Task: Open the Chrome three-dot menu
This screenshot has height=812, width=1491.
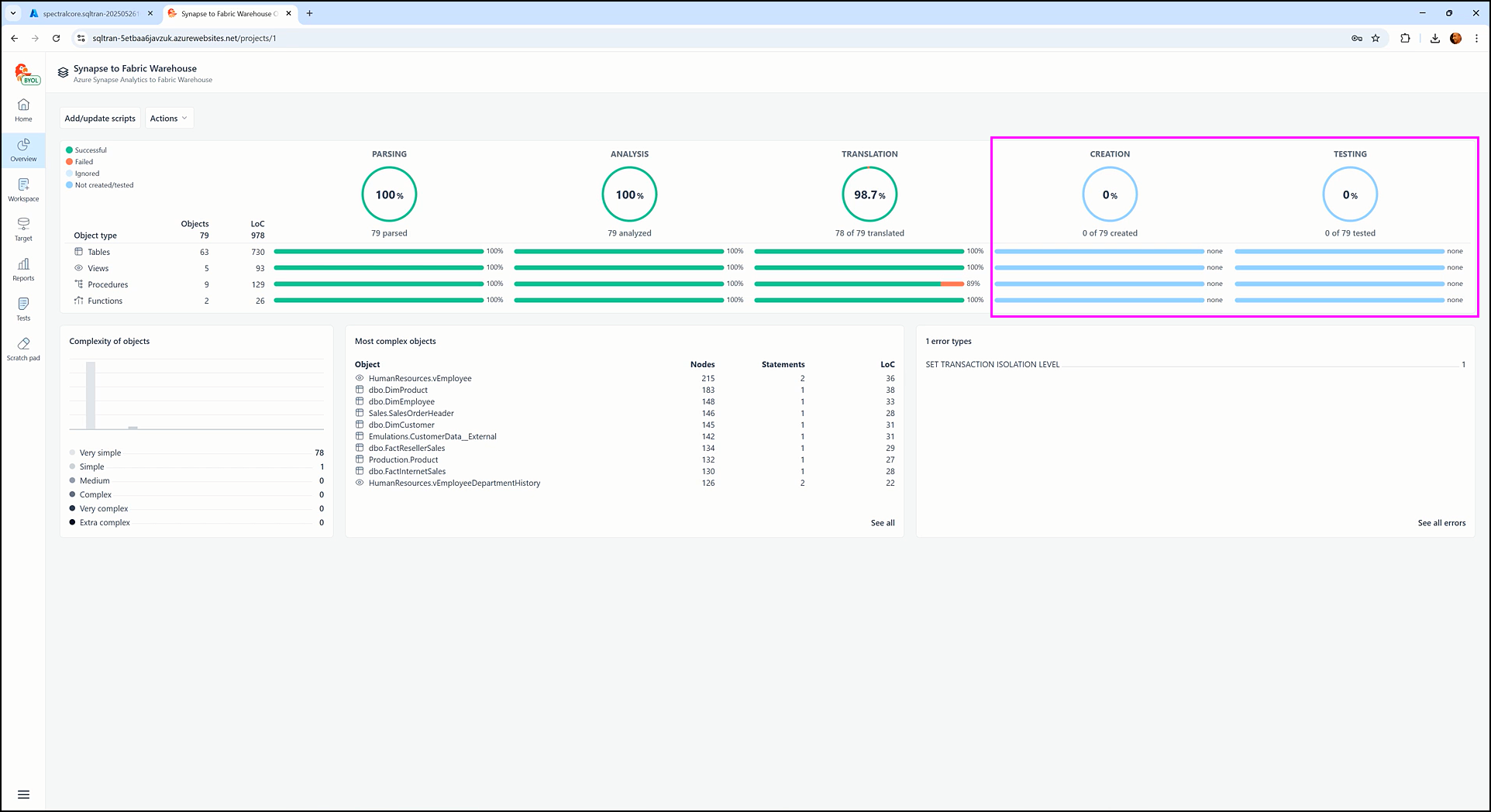Action: coord(1476,38)
